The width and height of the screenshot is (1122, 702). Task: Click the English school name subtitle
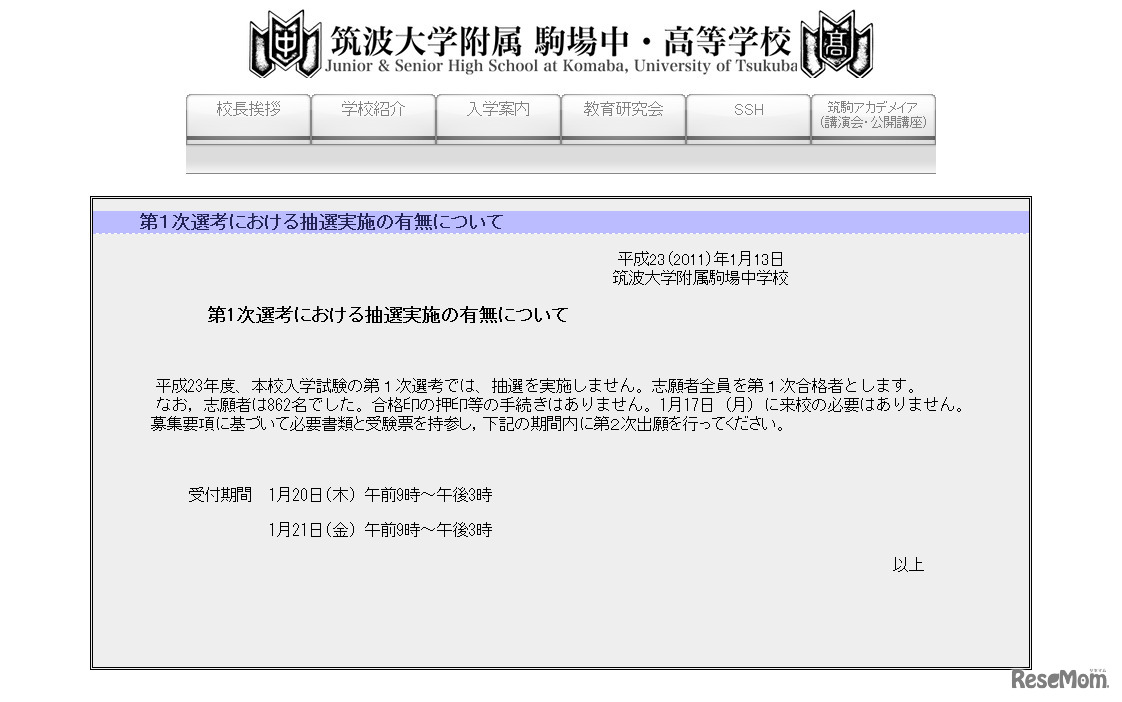click(560, 66)
